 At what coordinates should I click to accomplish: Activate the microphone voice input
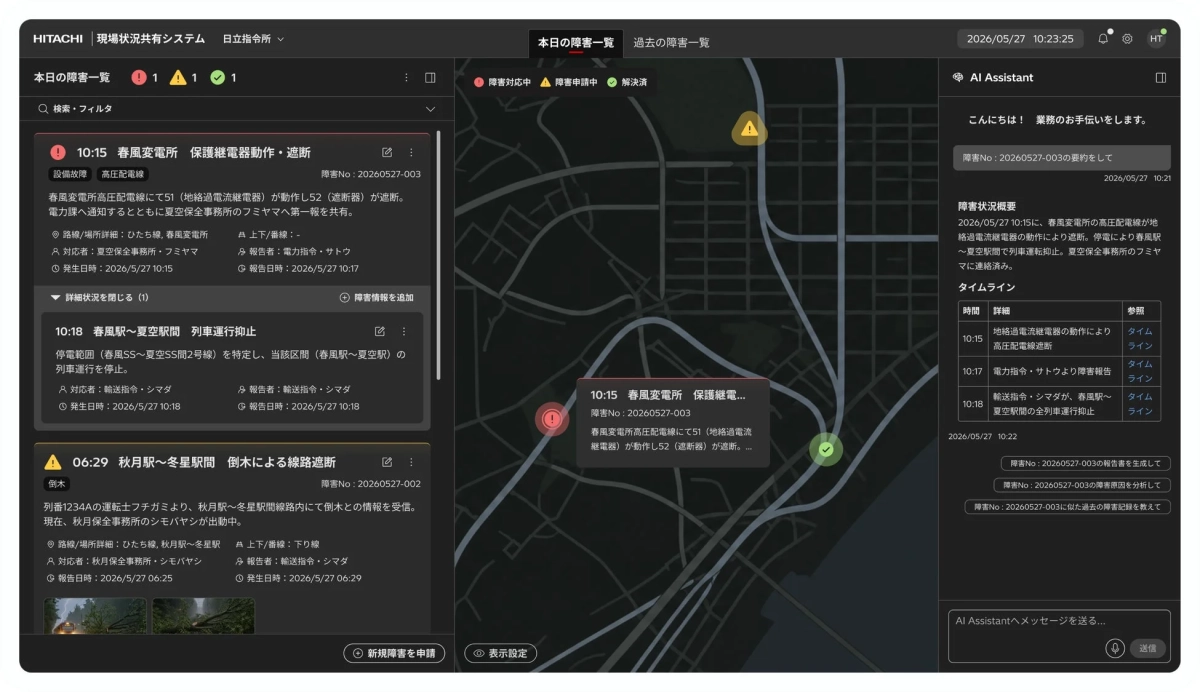pyautogui.click(x=1115, y=648)
